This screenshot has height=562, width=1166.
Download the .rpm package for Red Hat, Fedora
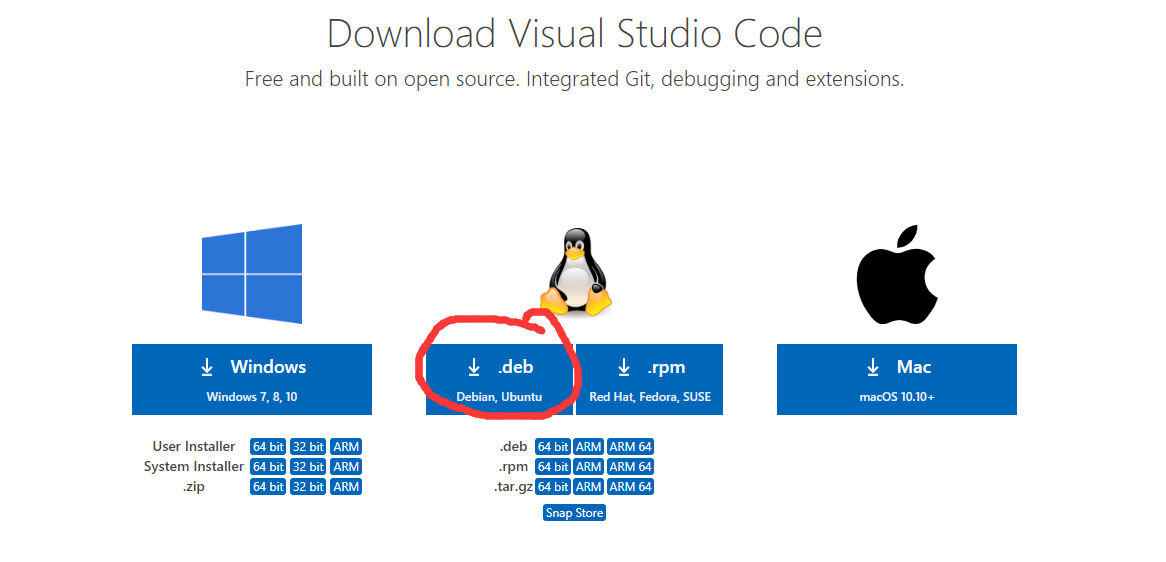(x=650, y=379)
